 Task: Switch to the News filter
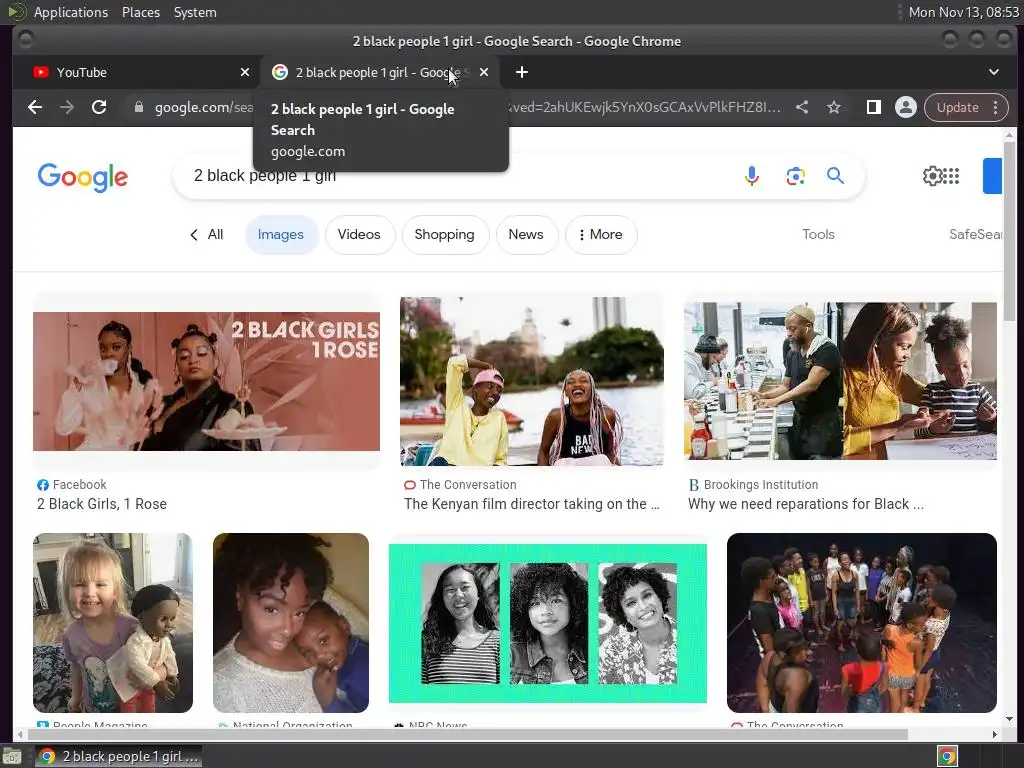526,234
